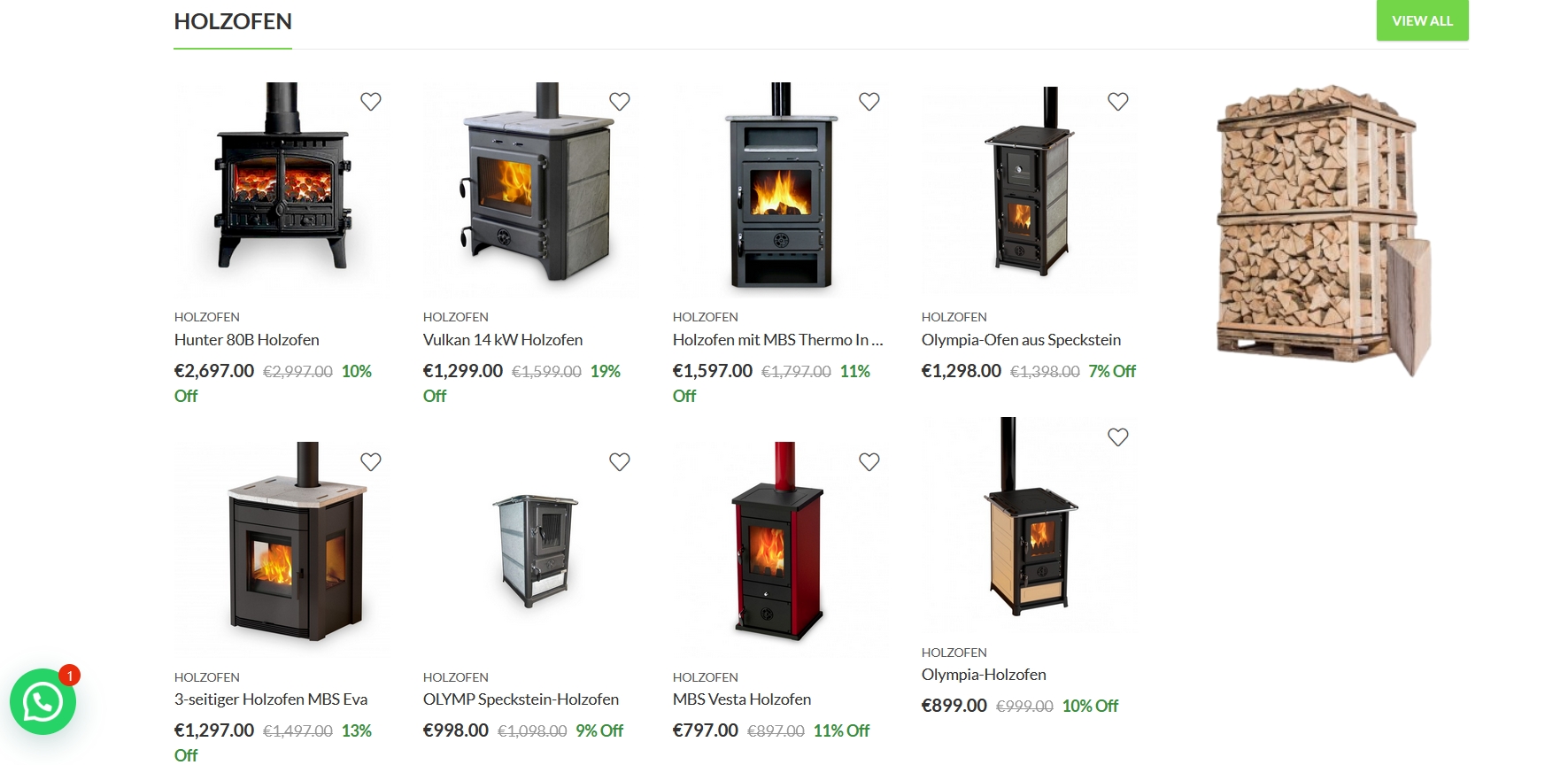The height and width of the screenshot is (765, 1568).
Task: Favorite the Holzofen mit MBS Thermo stove
Action: click(x=869, y=102)
